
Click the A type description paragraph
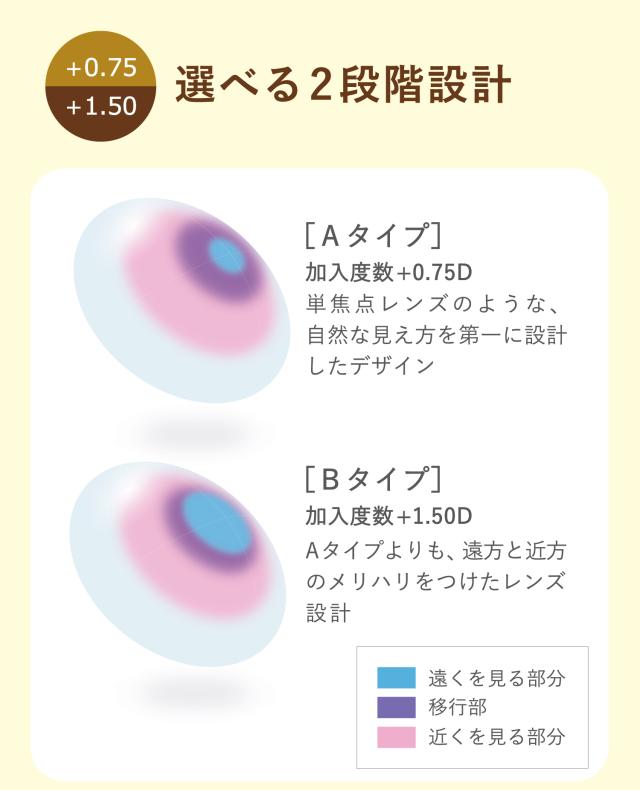pyautogui.click(x=434, y=334)
